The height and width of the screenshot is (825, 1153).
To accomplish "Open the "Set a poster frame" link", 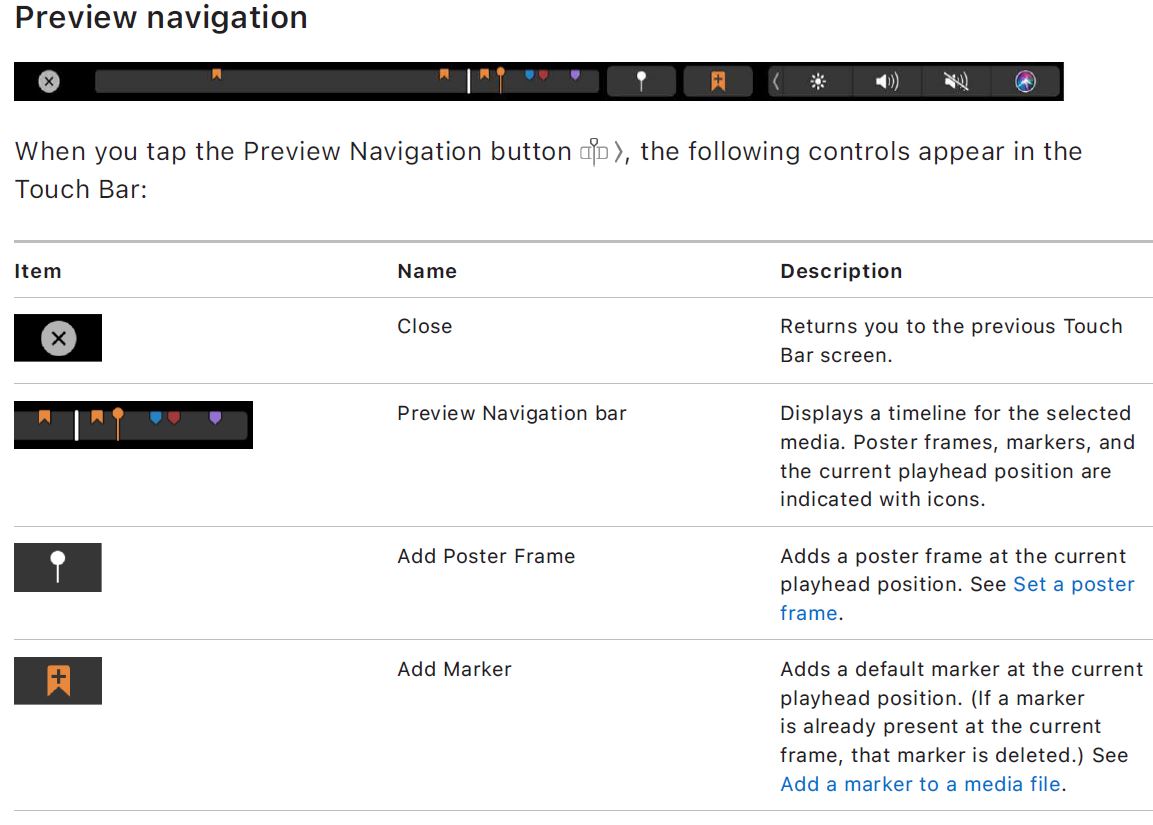I will point(1073,585).
